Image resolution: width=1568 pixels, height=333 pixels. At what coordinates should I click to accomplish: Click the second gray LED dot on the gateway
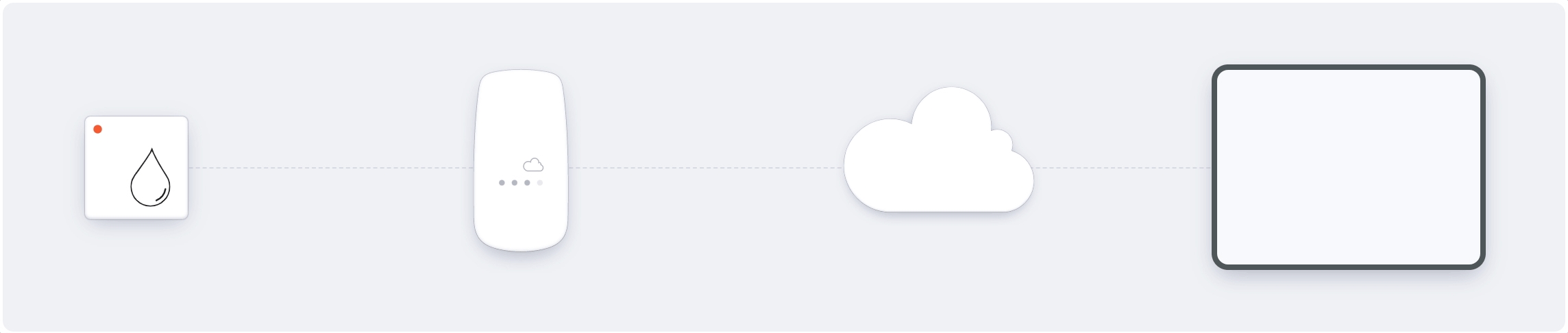[515, 183]
